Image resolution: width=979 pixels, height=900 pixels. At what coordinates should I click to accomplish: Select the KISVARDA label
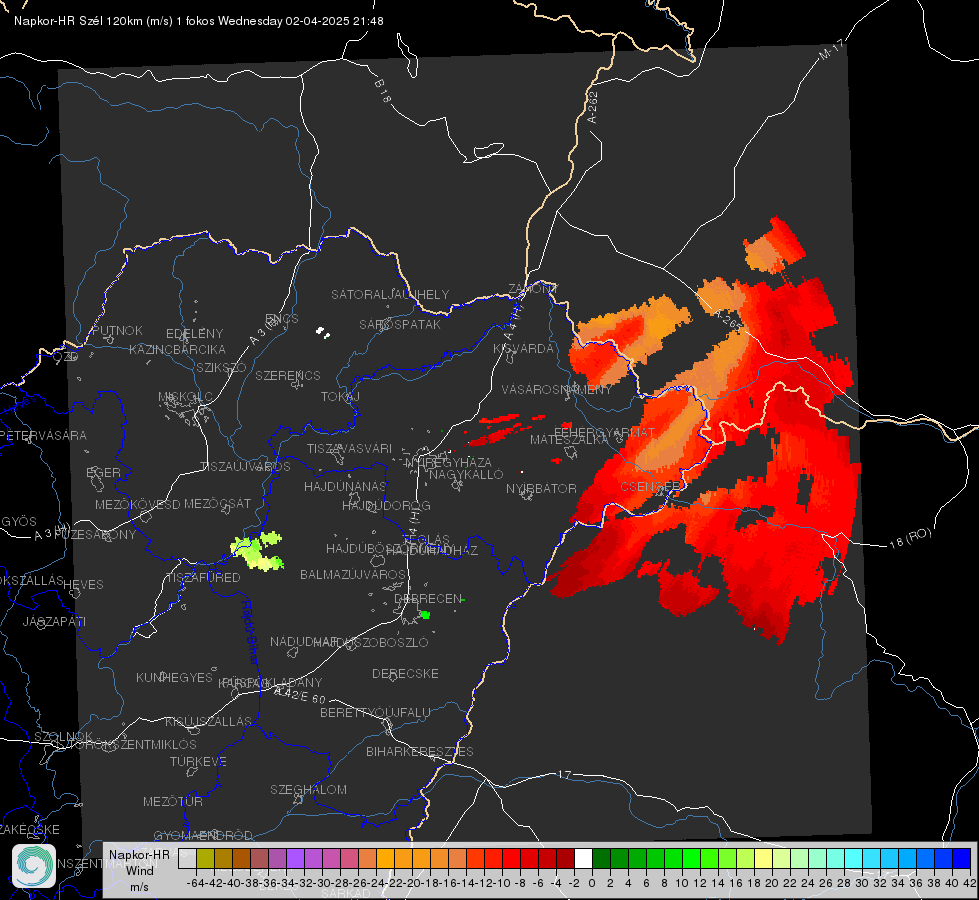[524, 349]
